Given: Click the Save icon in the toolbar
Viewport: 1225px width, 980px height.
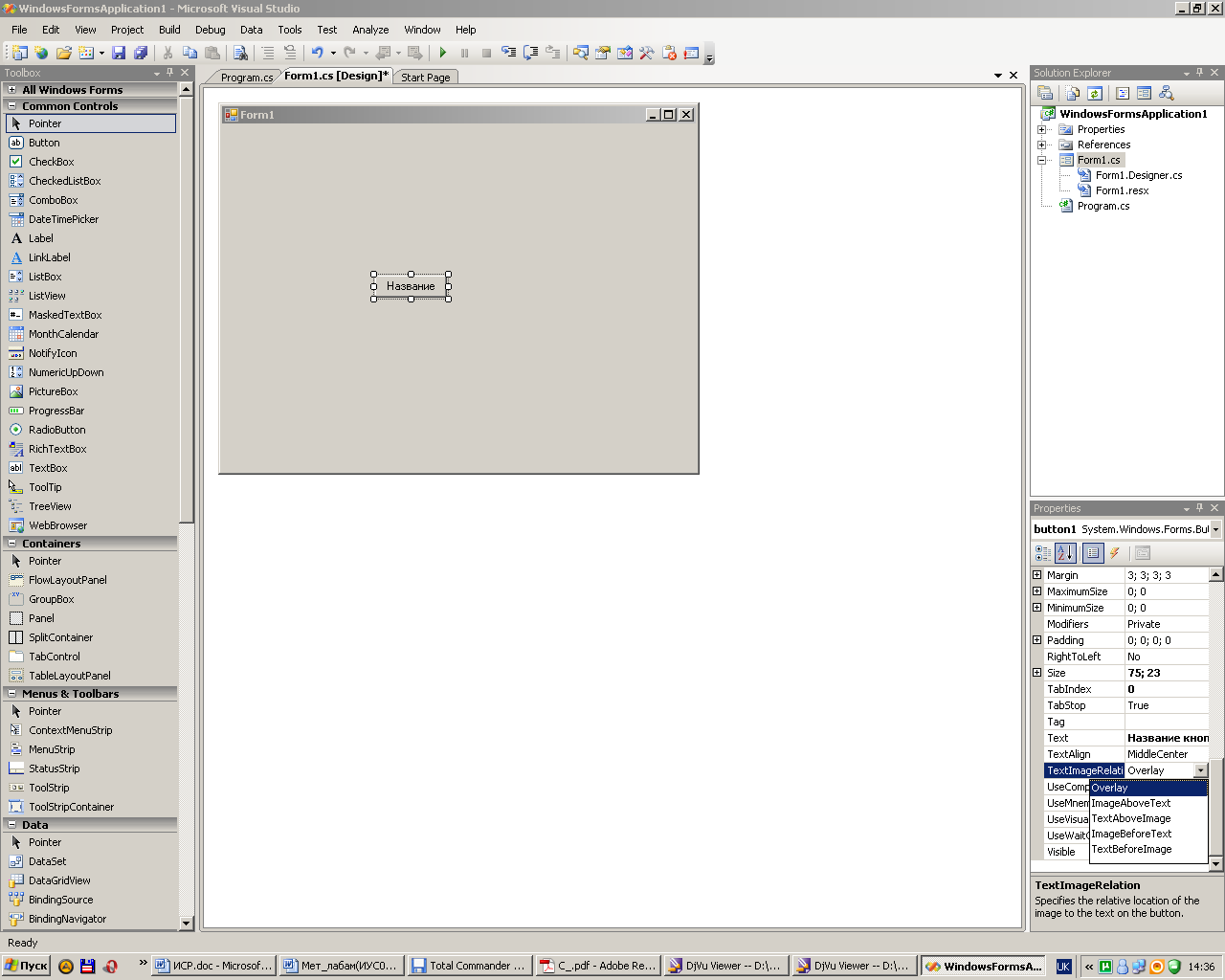Looking at the screenshot, I should pyautogui.click(x=119, y=53).
